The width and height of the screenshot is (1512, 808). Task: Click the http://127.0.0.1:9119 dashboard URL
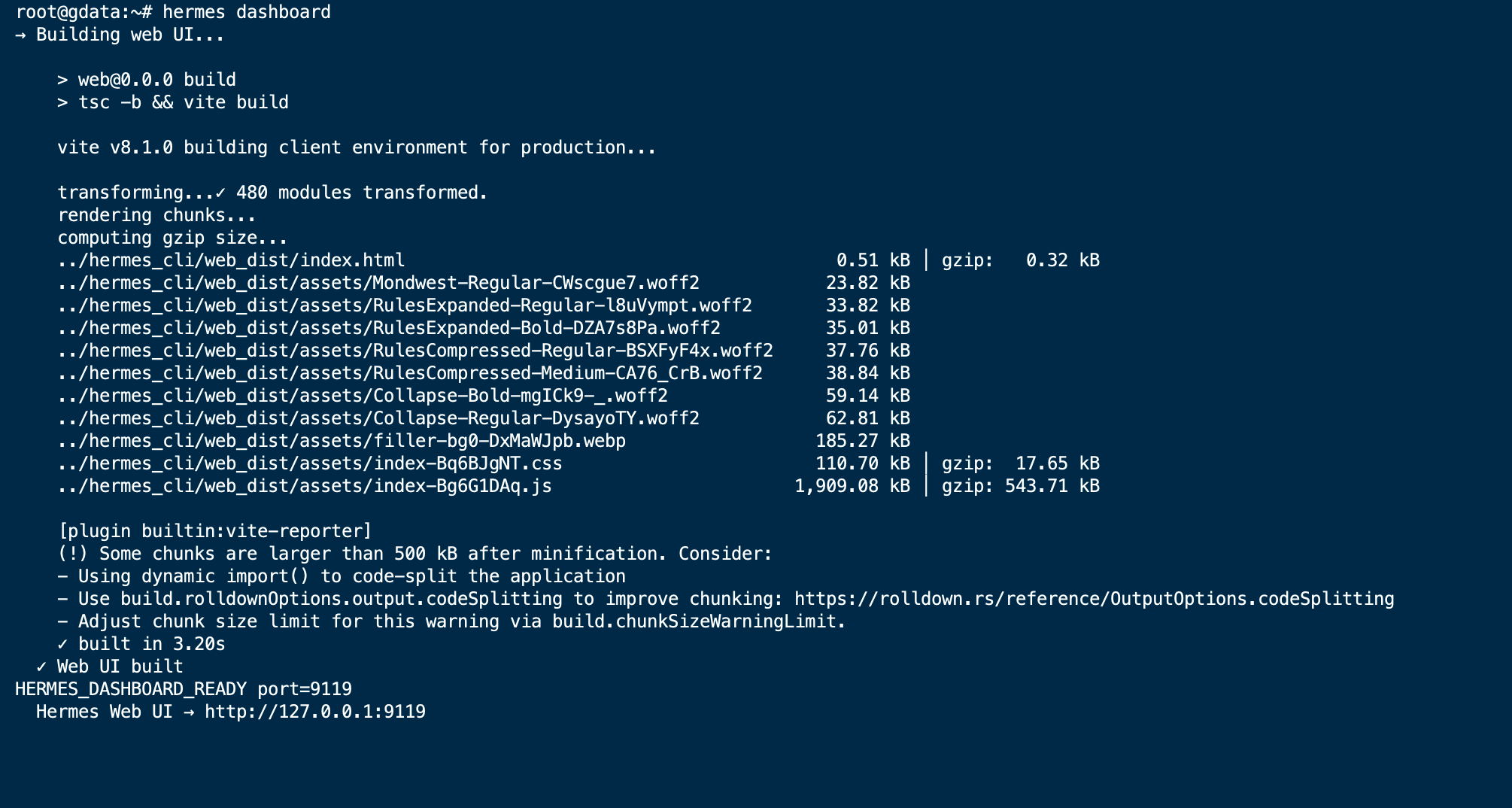(x=315, y=712)
